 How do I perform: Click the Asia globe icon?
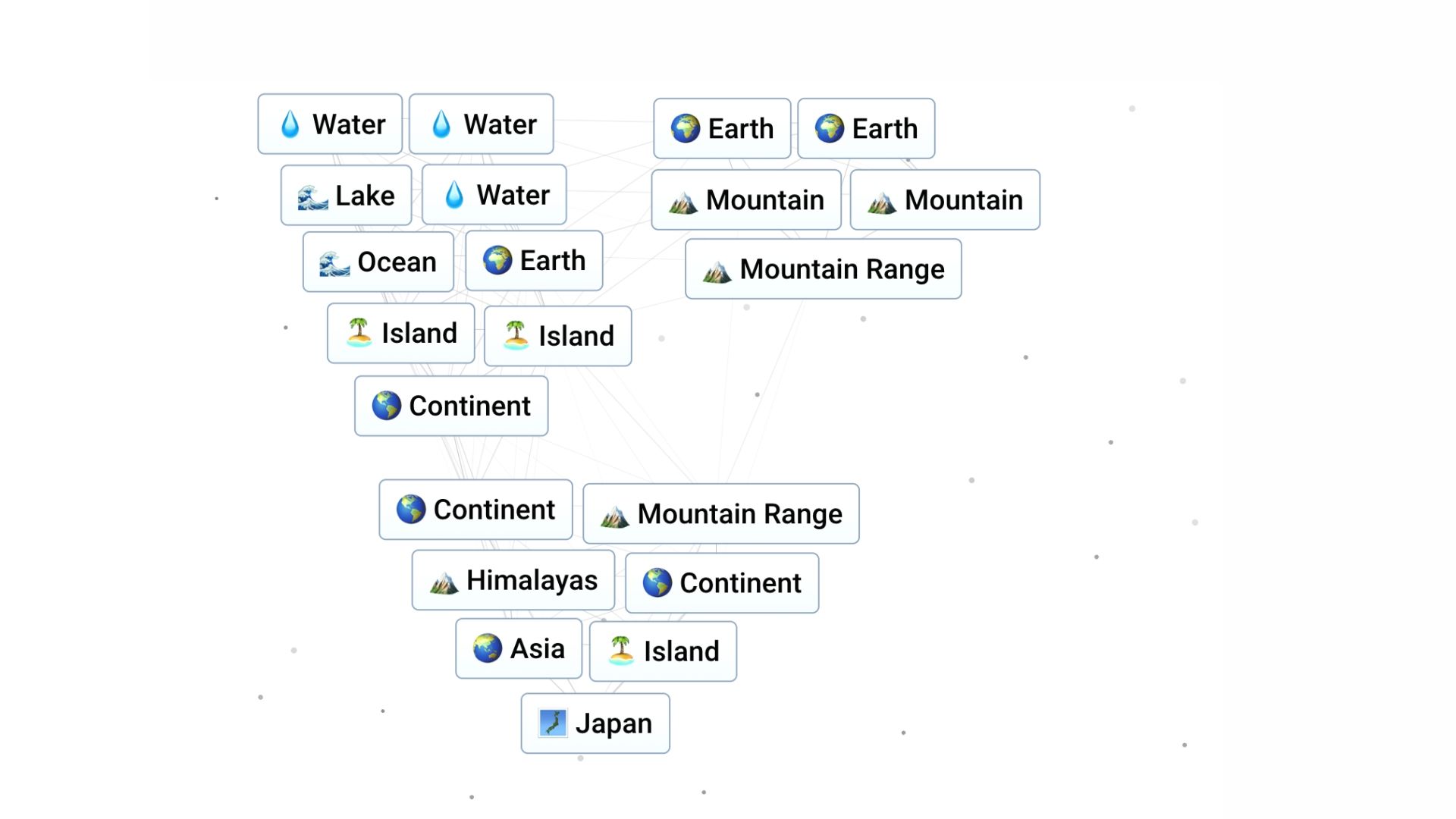(x=488, y=648)
